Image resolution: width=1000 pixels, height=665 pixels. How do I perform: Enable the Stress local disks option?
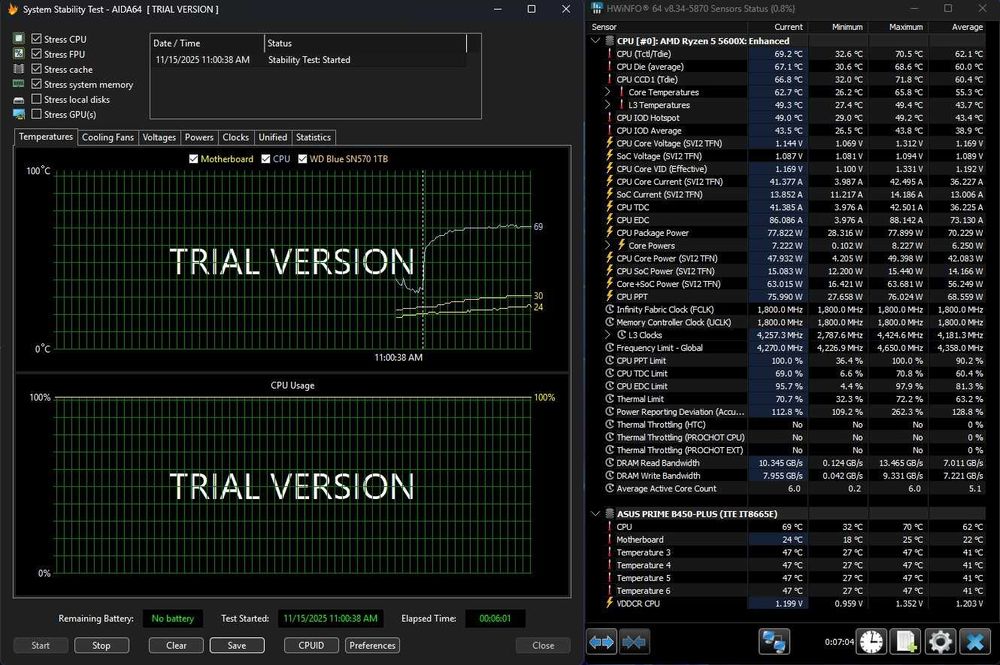pyautogui.click(x=36, y=100)
